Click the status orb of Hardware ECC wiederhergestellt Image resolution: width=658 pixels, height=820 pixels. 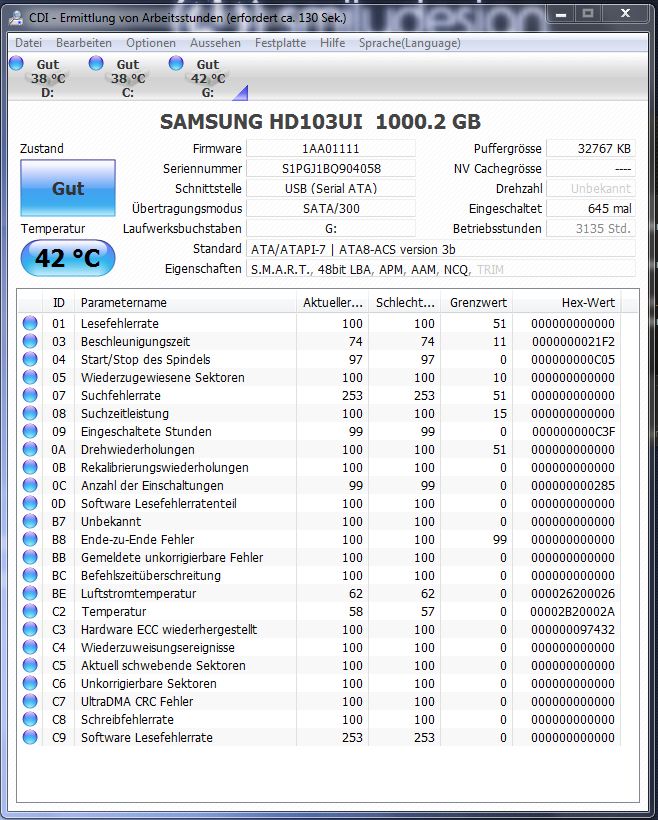[30, 629]
